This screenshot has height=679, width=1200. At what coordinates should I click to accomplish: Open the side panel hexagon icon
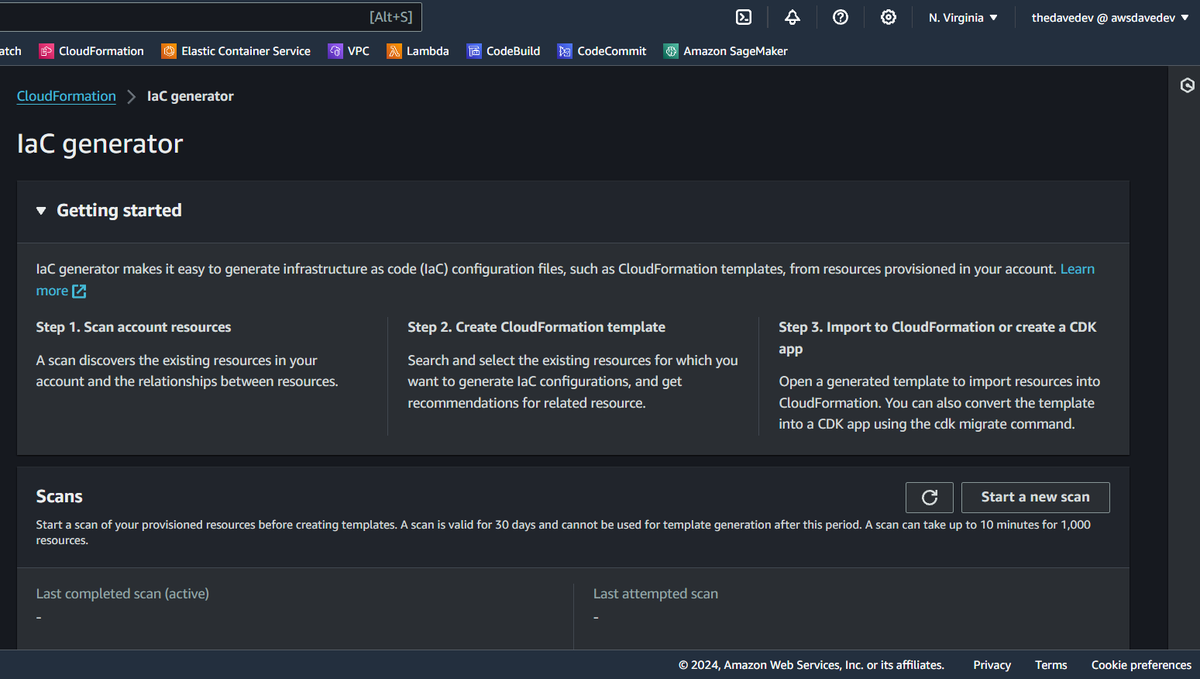point(1187,85)
